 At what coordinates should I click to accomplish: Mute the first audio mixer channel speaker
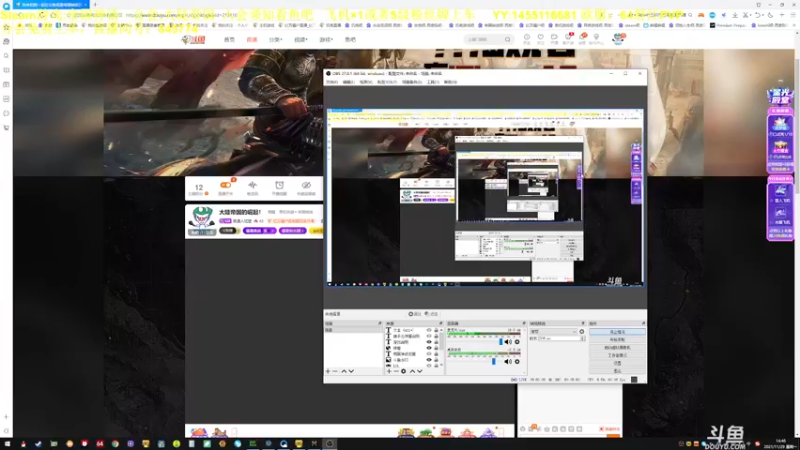[x=508, y=342]
